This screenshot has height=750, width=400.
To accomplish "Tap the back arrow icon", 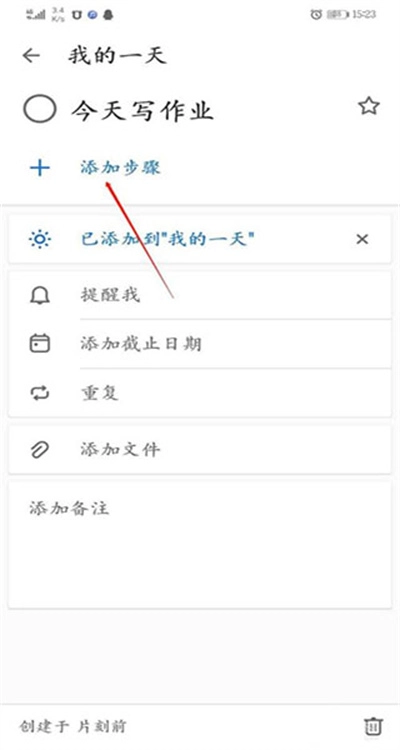I will tap(31, 55).
